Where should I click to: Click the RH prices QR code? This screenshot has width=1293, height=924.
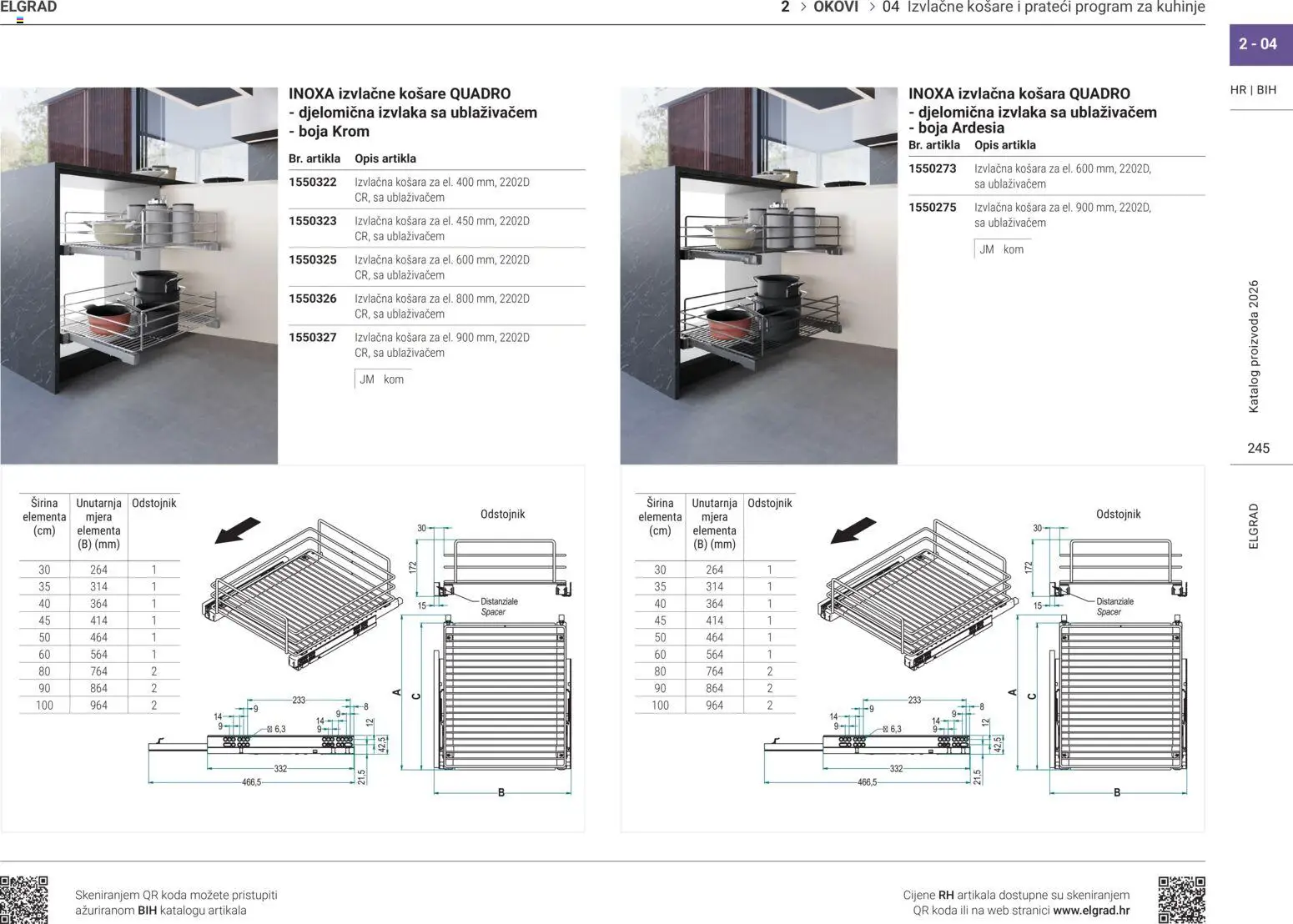[1181, 899]
